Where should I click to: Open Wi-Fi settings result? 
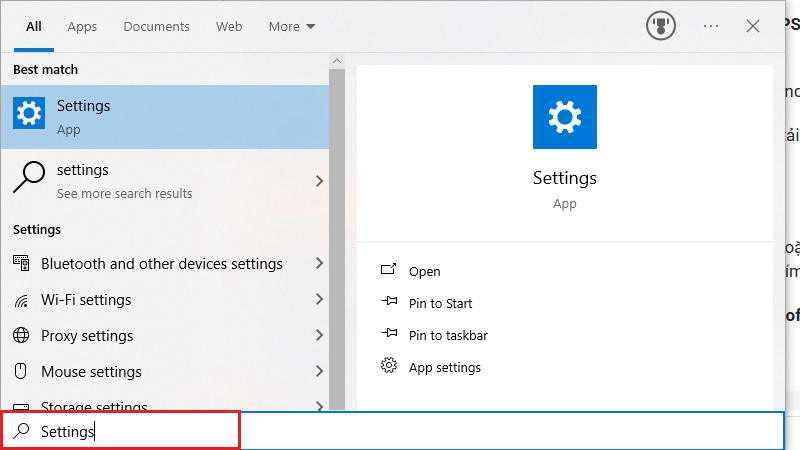click(x=165, y=299)
